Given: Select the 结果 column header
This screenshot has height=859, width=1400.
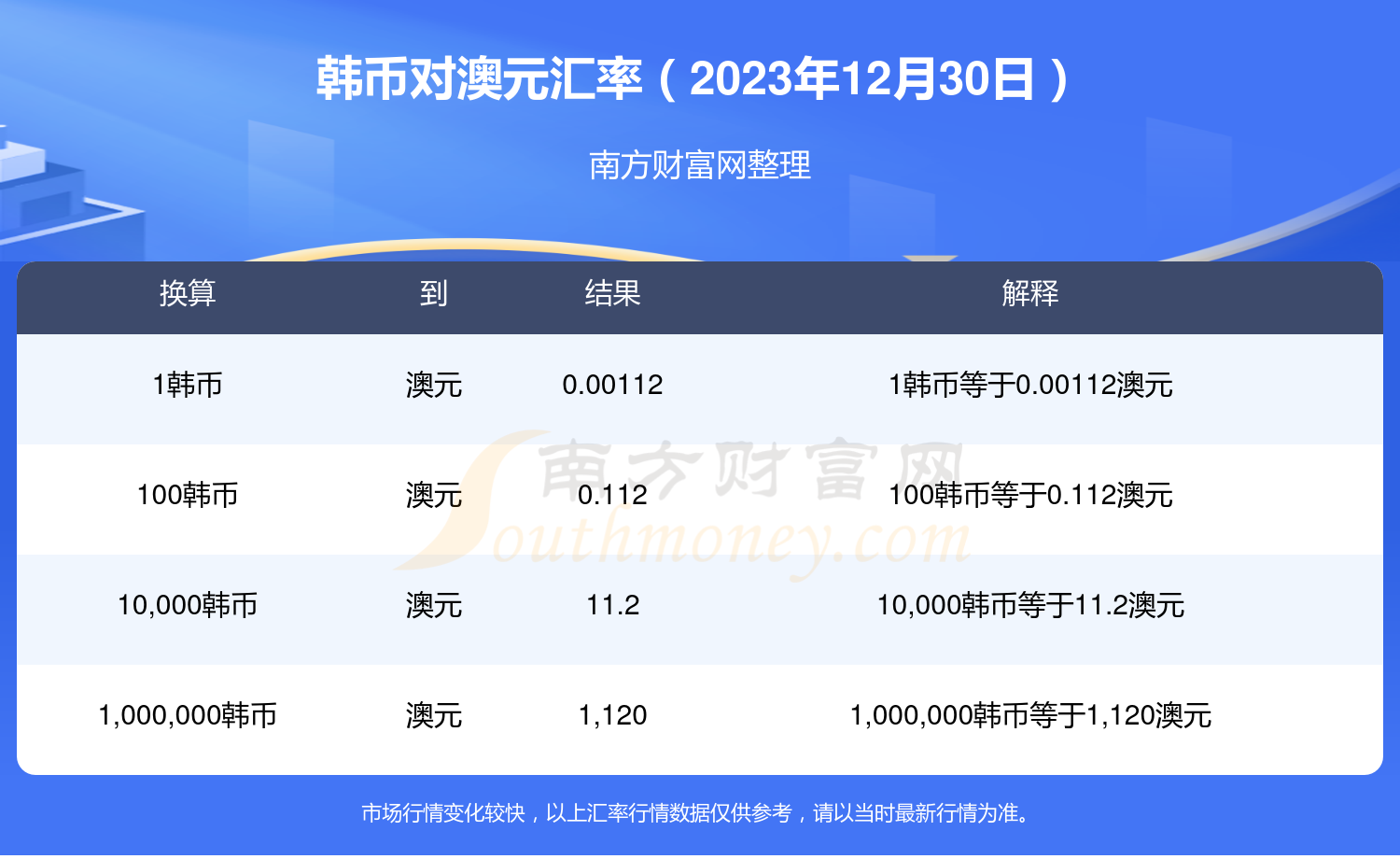Looking at the screenshot, I should tap(612, 293).
